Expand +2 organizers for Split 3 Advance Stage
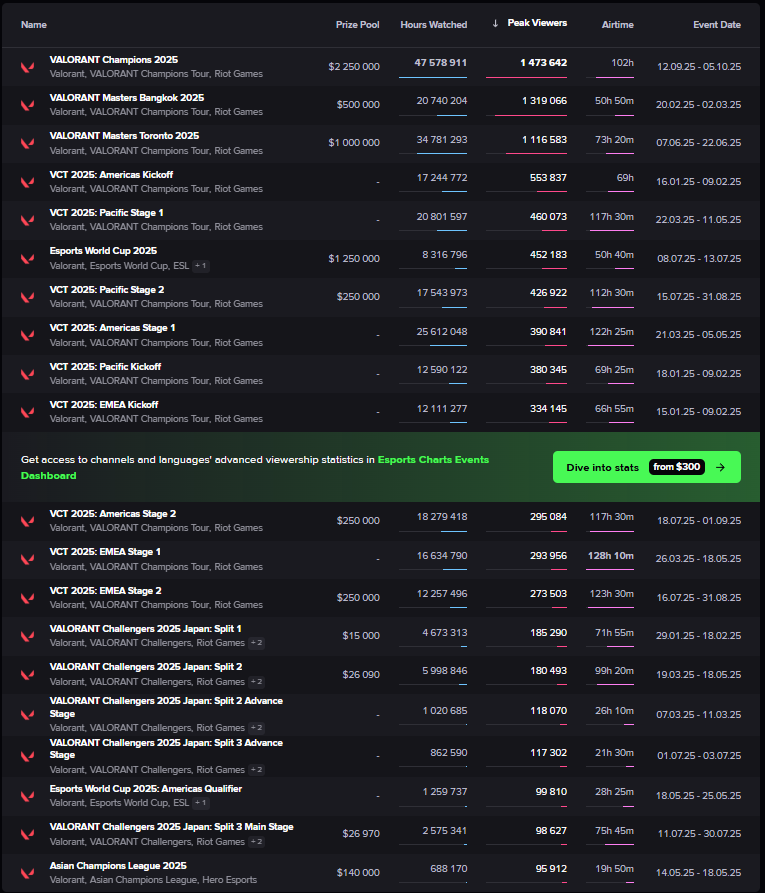Screen dimensions: 765x893 (256, 770)
